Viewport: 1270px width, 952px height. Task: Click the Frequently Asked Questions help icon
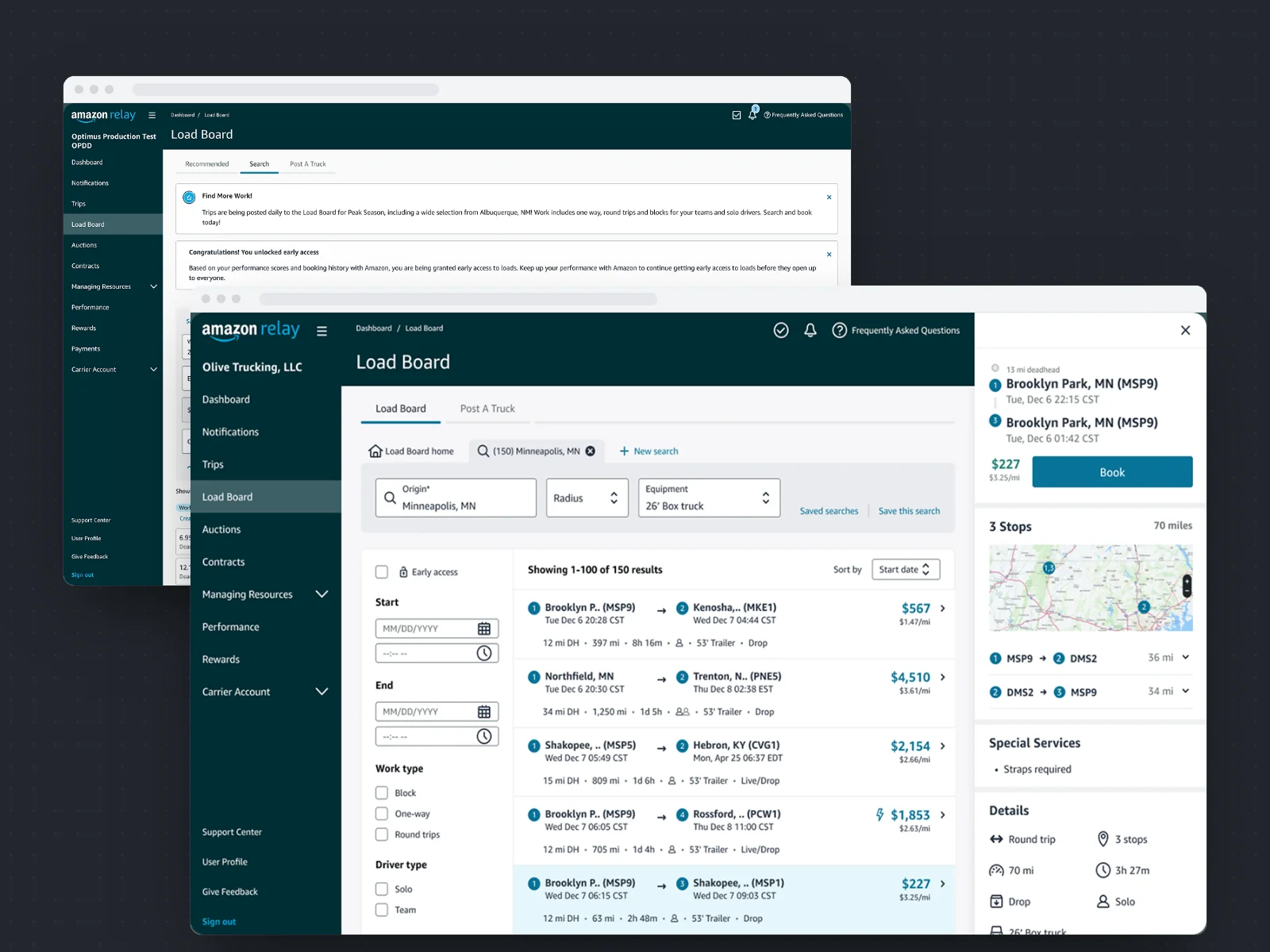(x=839, y=330)
